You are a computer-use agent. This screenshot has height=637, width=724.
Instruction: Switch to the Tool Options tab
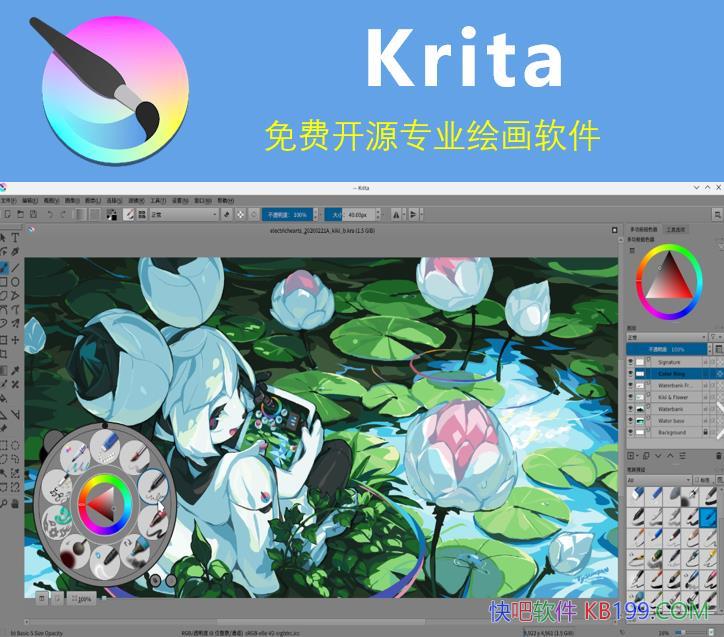point(676,229)
